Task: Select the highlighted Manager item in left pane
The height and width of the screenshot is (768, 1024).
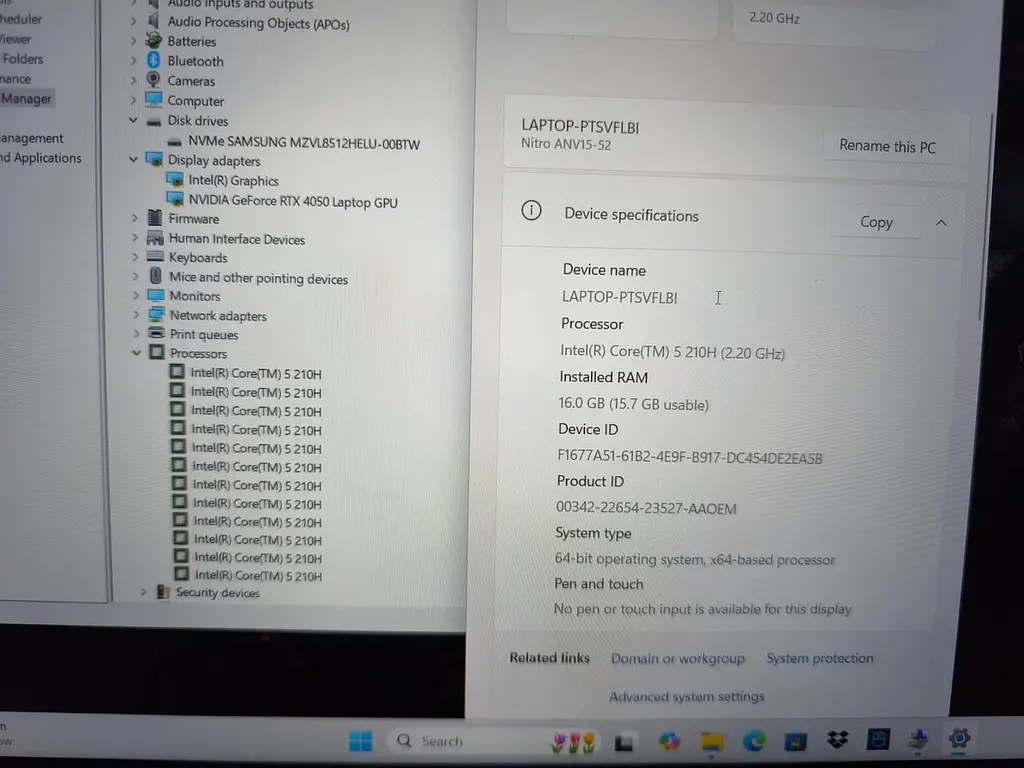Action: [26, 99]
